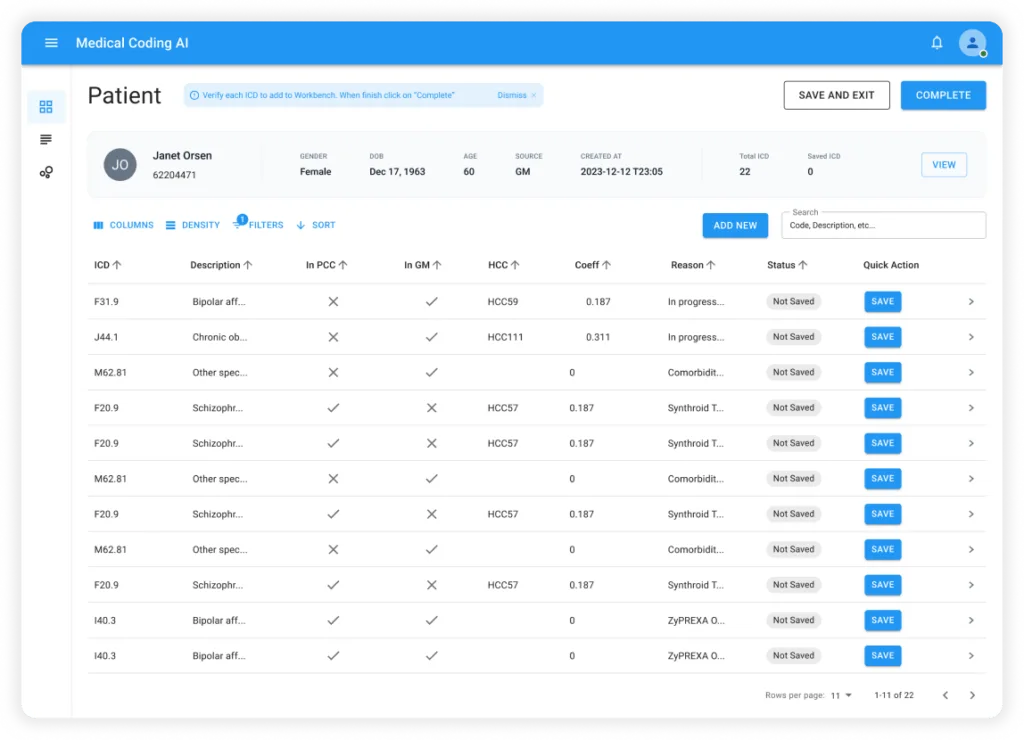Open the user profile avatar icon
The image size is (1024, 740).
pos(971,43)
